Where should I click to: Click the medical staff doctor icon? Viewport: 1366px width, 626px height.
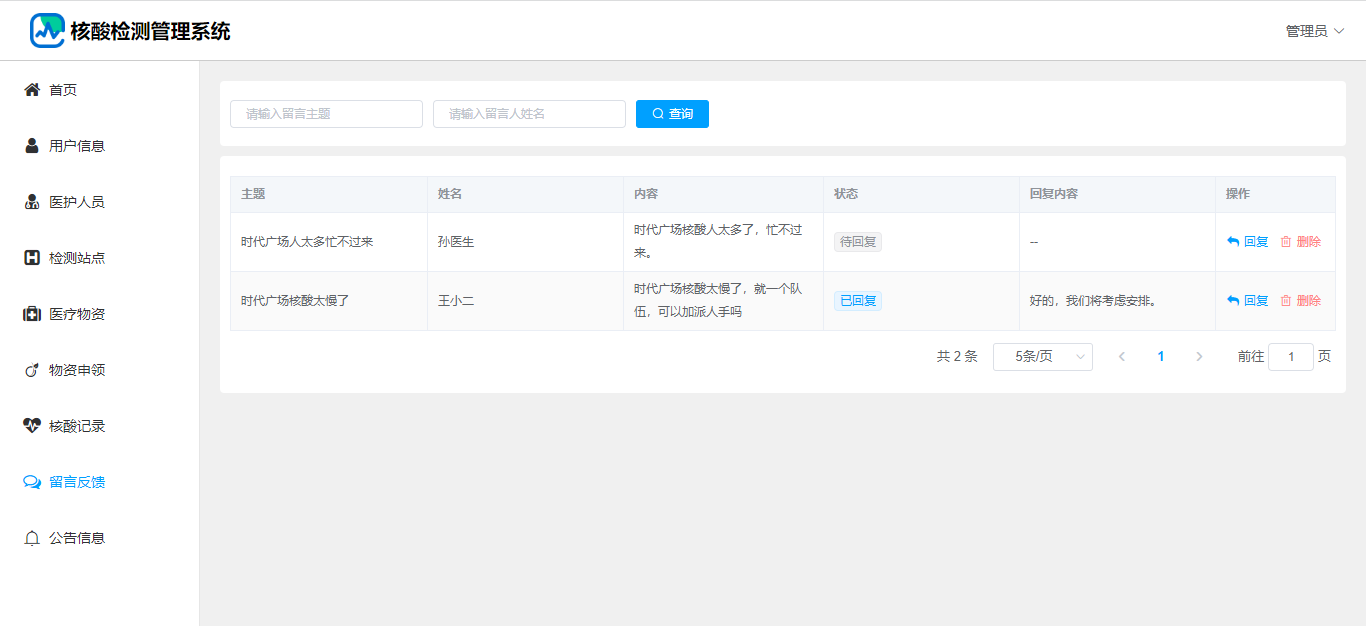click(x=32, y=202)
